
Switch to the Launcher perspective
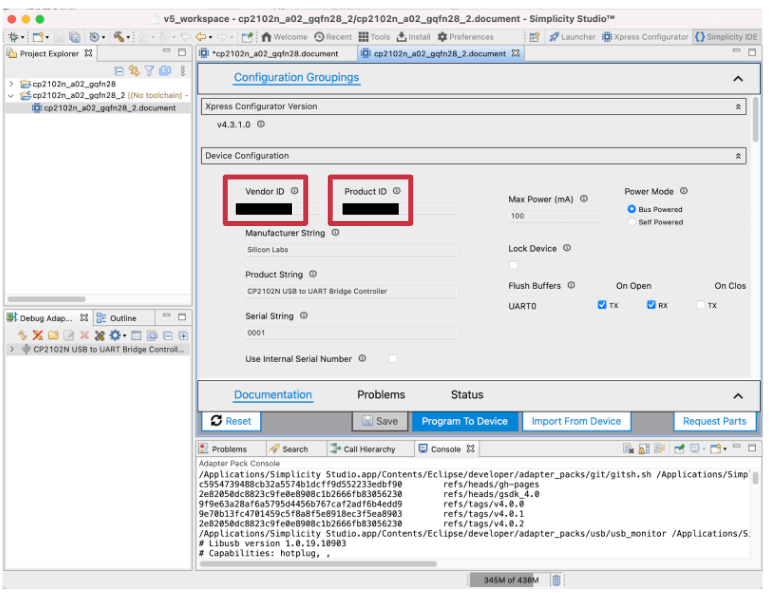pos(573,37)
